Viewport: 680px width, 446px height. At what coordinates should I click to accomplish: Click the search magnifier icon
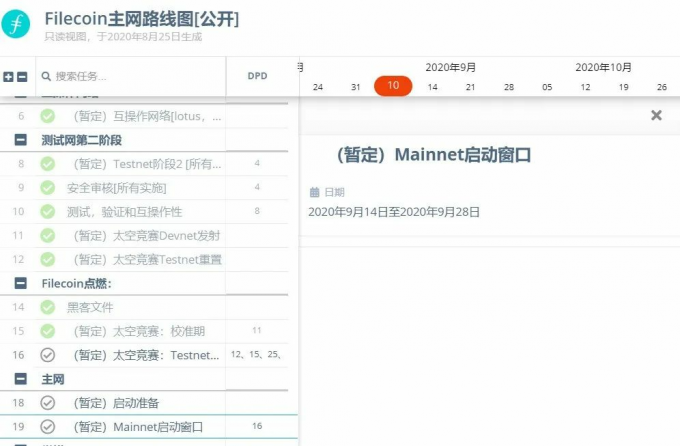click(x=46, y=77)
